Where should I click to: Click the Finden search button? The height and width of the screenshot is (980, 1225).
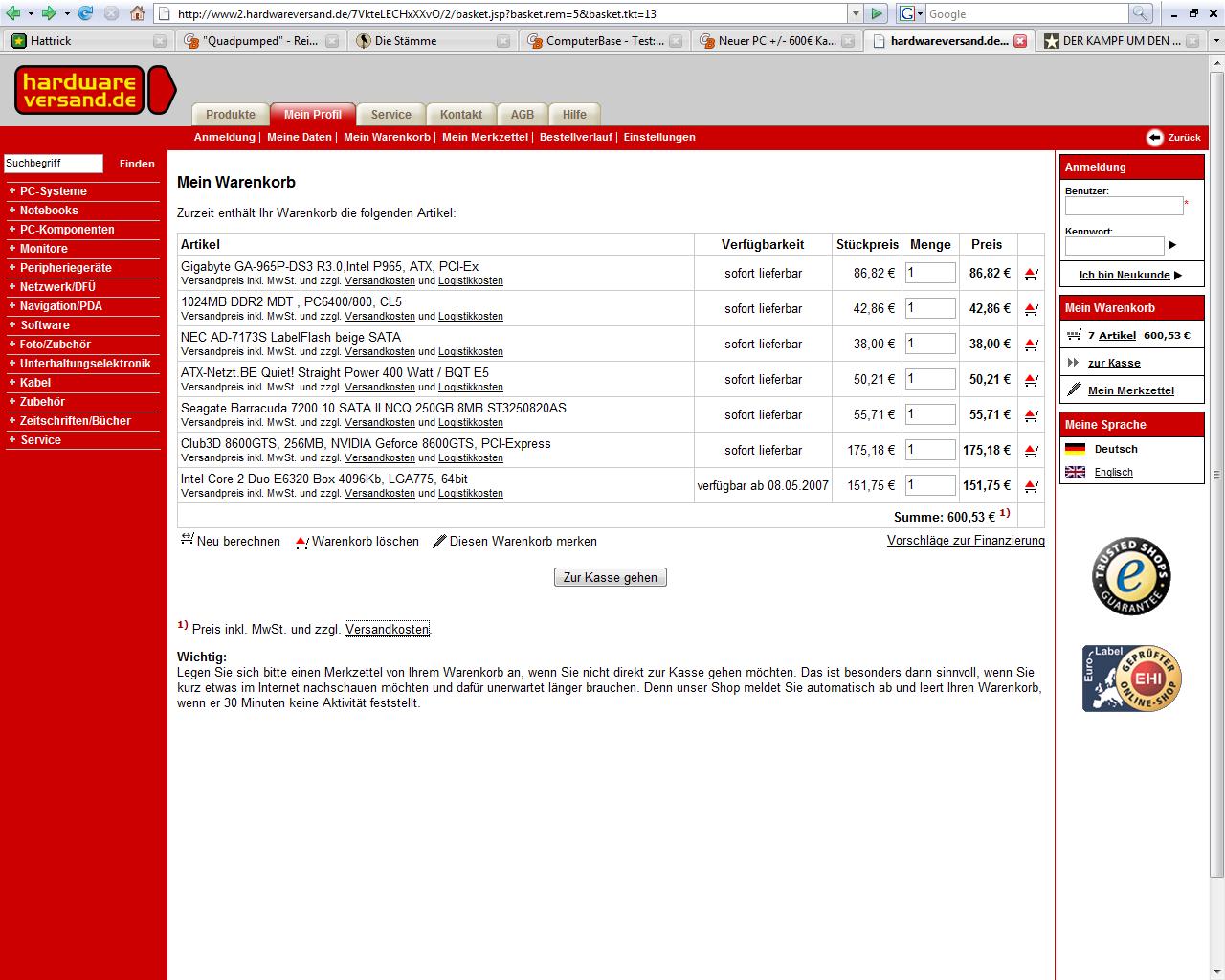click(x=137, y=164)
